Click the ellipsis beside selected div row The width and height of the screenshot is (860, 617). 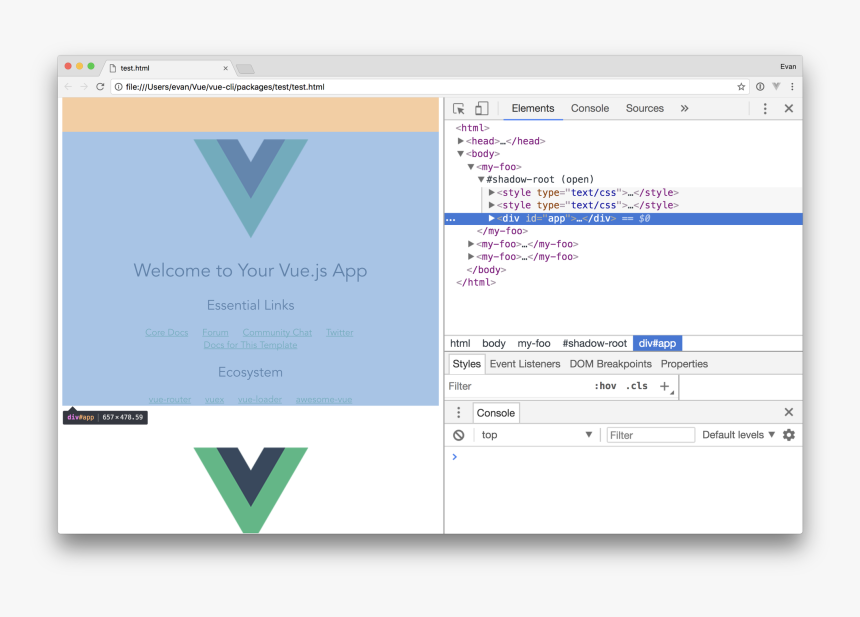450,219
